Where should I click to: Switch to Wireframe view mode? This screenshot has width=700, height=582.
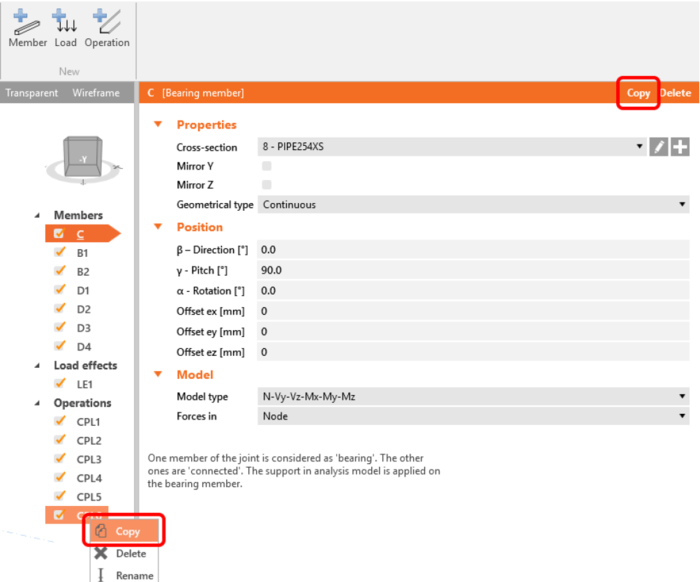(96, 93)
